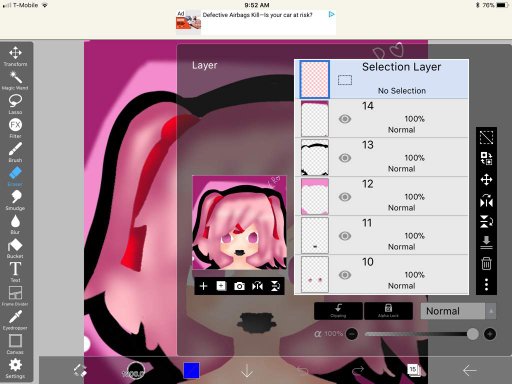Open the blue color swatch
The height and width of the screenshot is (384, 512).
(192, 370)
